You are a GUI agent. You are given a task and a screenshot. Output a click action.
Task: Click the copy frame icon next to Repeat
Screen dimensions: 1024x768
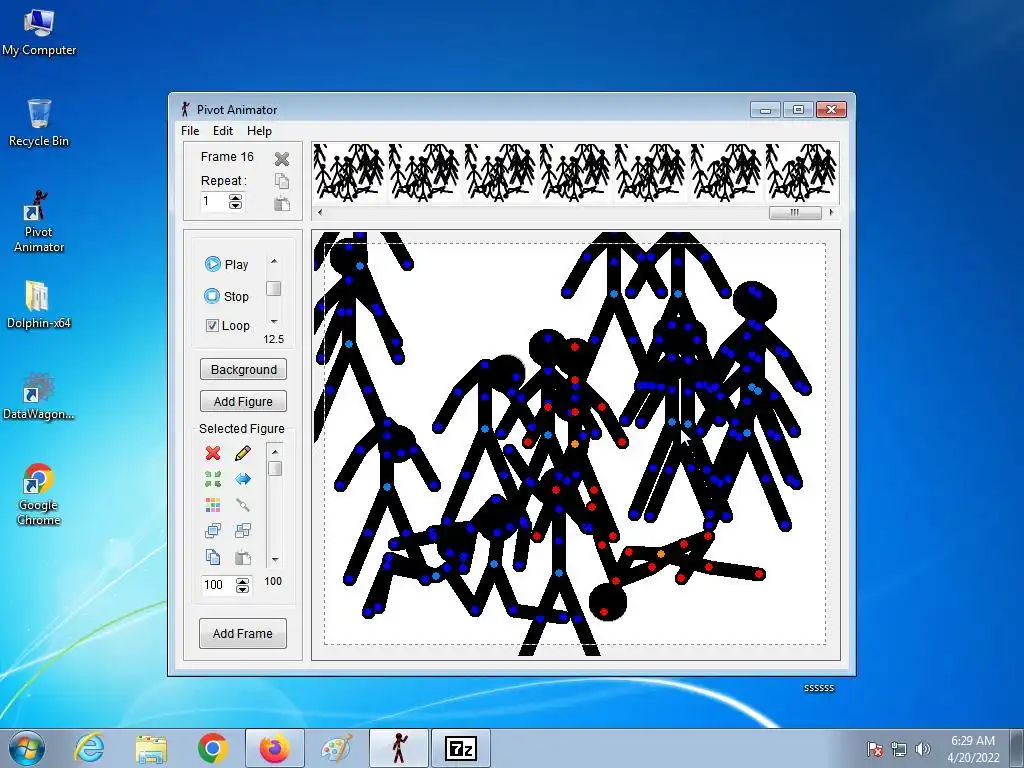[x=281, y=181]
